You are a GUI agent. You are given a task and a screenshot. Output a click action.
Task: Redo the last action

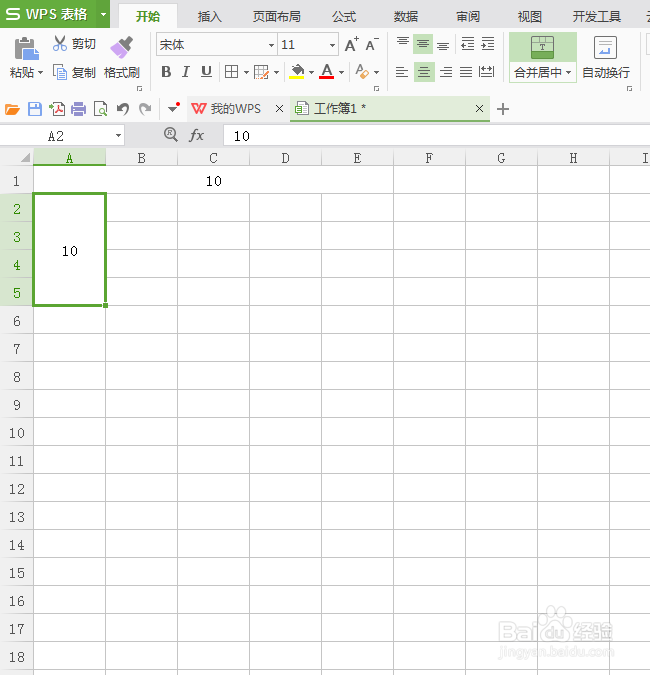(145, 109)
